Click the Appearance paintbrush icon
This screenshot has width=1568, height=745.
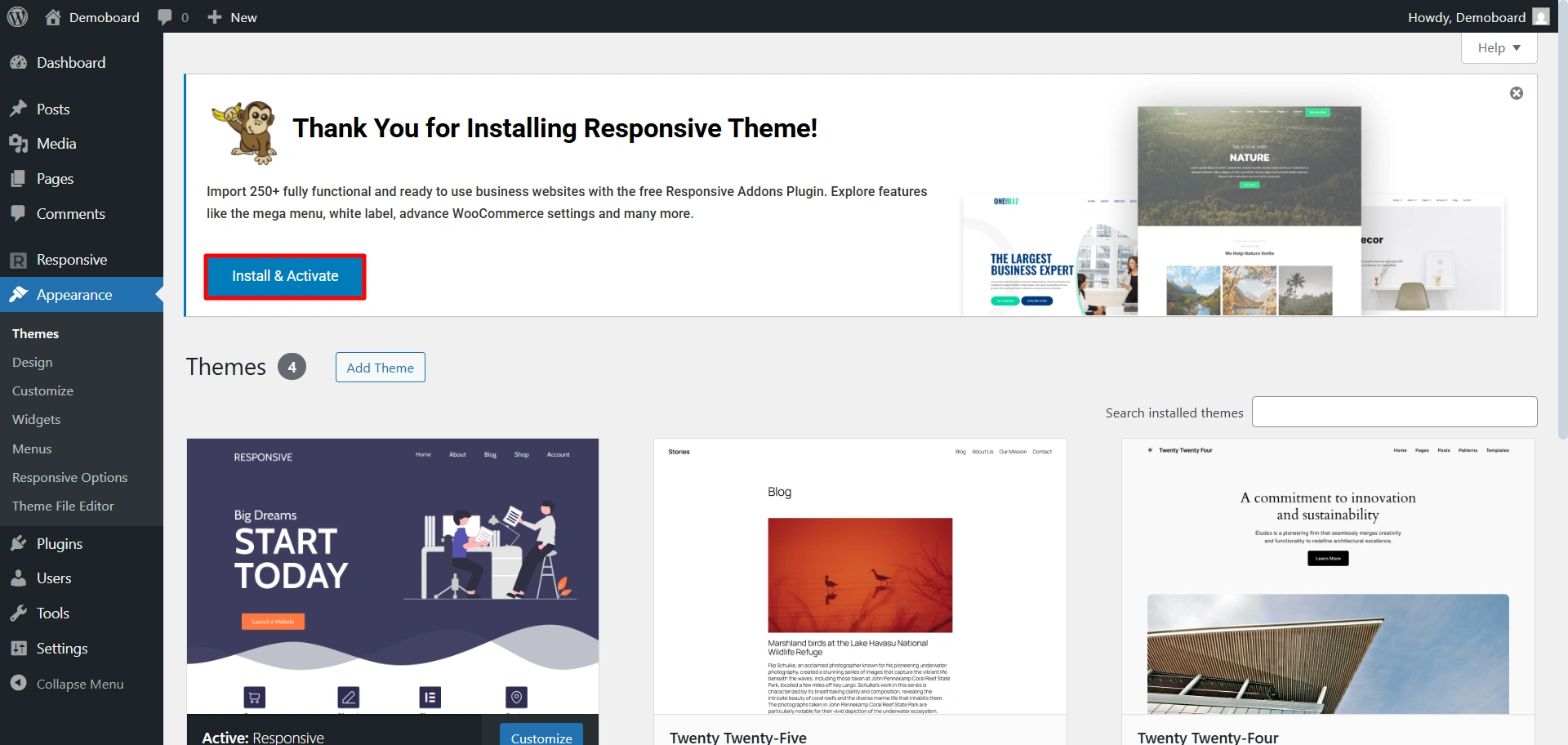pyautogui.click(x=18, y=295)
